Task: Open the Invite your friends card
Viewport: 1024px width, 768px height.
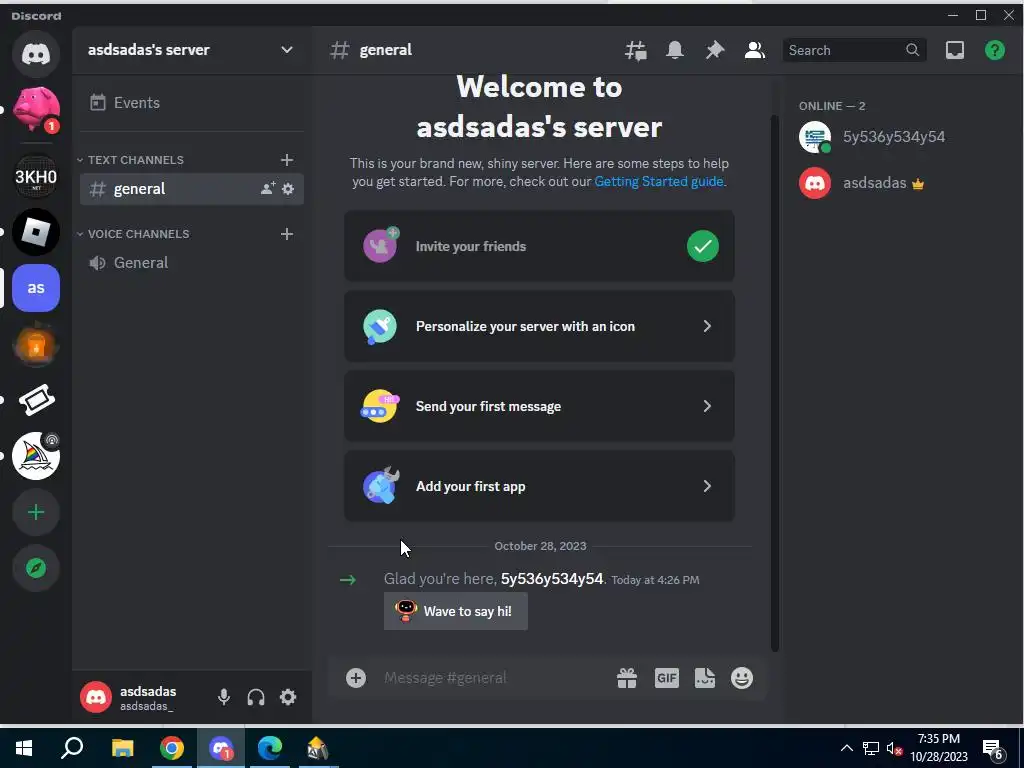Action: click(x=539, y=246)
